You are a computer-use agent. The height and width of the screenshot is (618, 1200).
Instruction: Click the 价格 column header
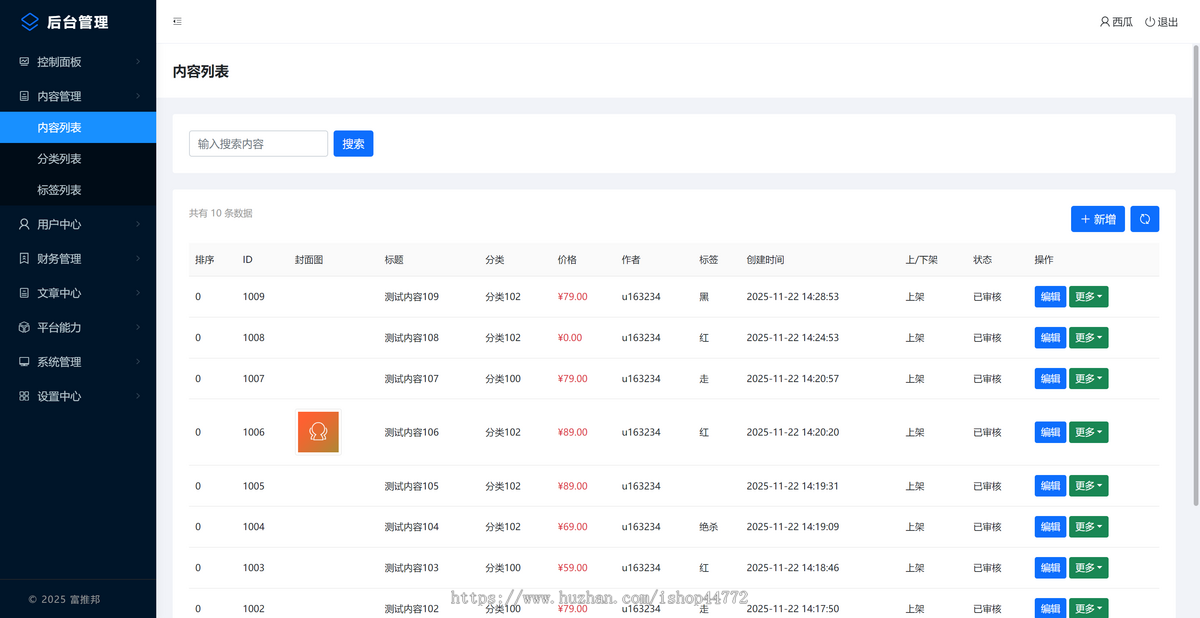pyautogui.click(x=567, y=260)
